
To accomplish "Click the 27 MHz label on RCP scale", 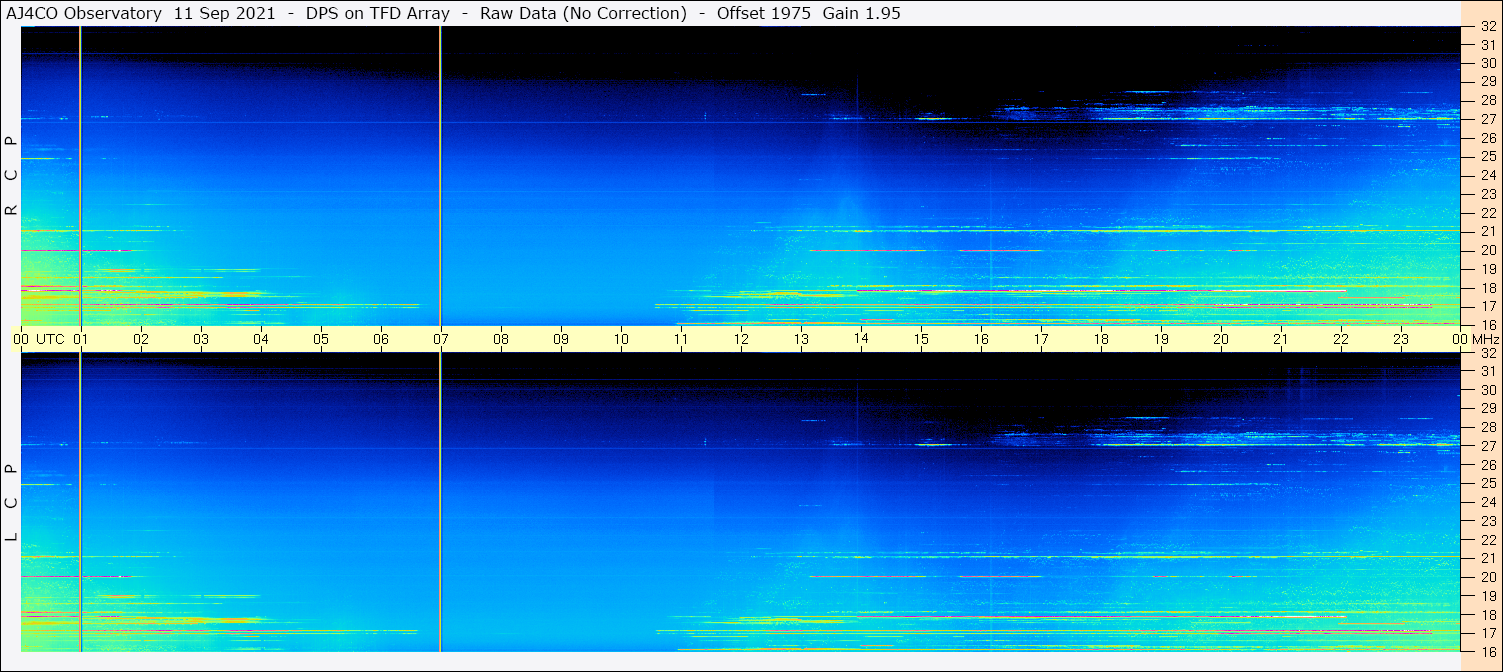I will (x=1488, y=119).
